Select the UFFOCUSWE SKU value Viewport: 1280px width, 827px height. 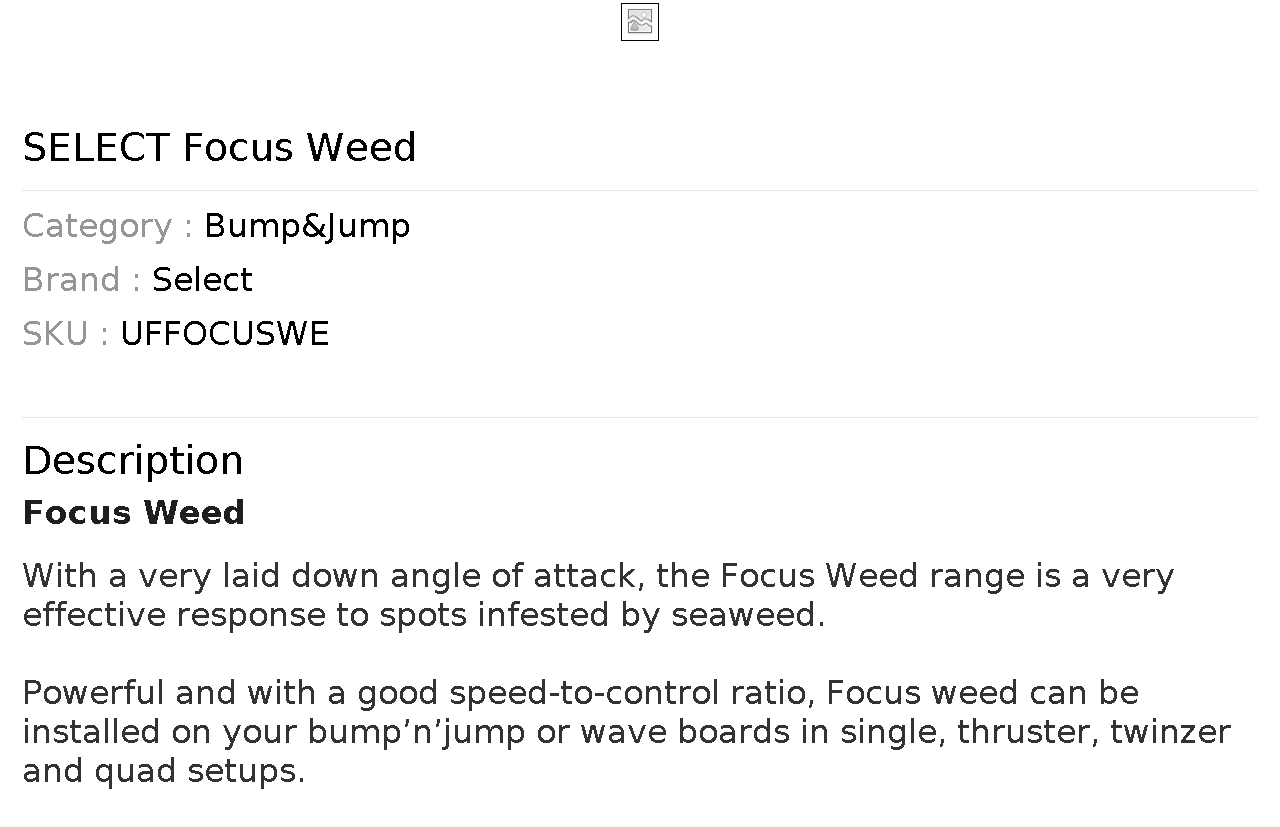click(x=224, y=334)
